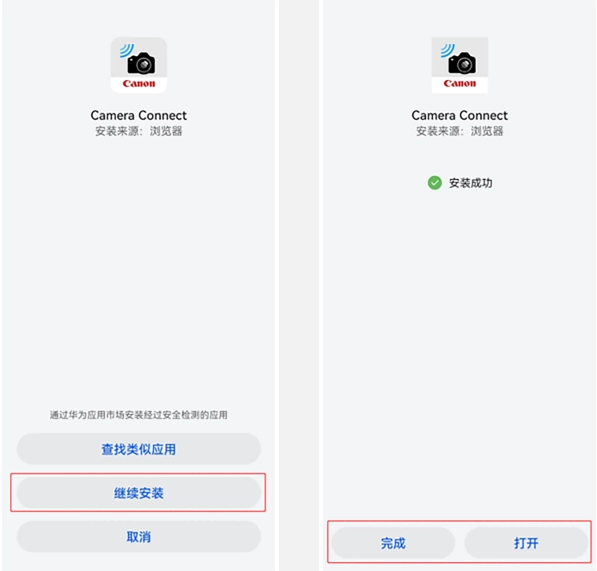This screenshot has height=571, width=597.
Task: Click the green checkmark success icon
Action: pos(434,183)
